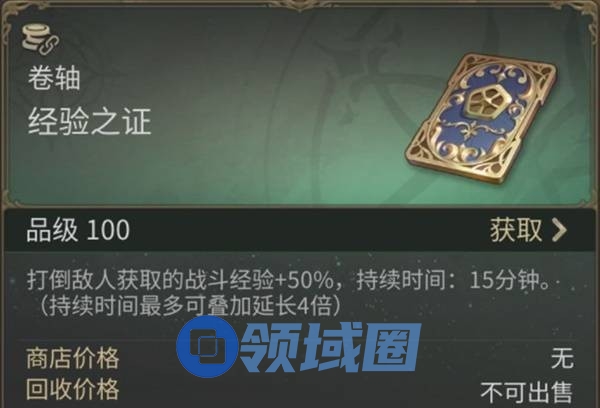
Task: Expand the chevron arrow beside 获取
Action: (x=559, y=230)
